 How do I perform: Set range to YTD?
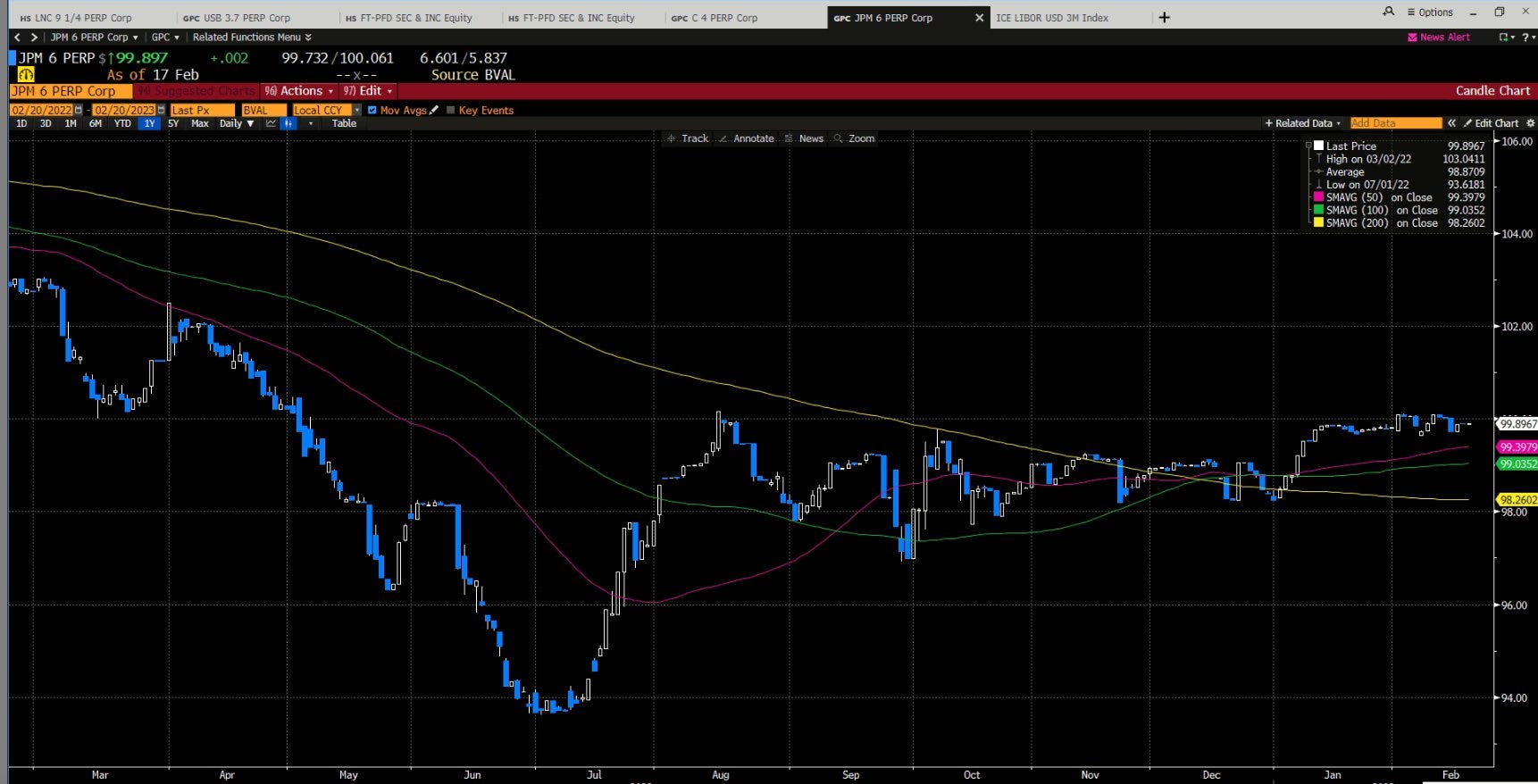click(x=122, y=124)
